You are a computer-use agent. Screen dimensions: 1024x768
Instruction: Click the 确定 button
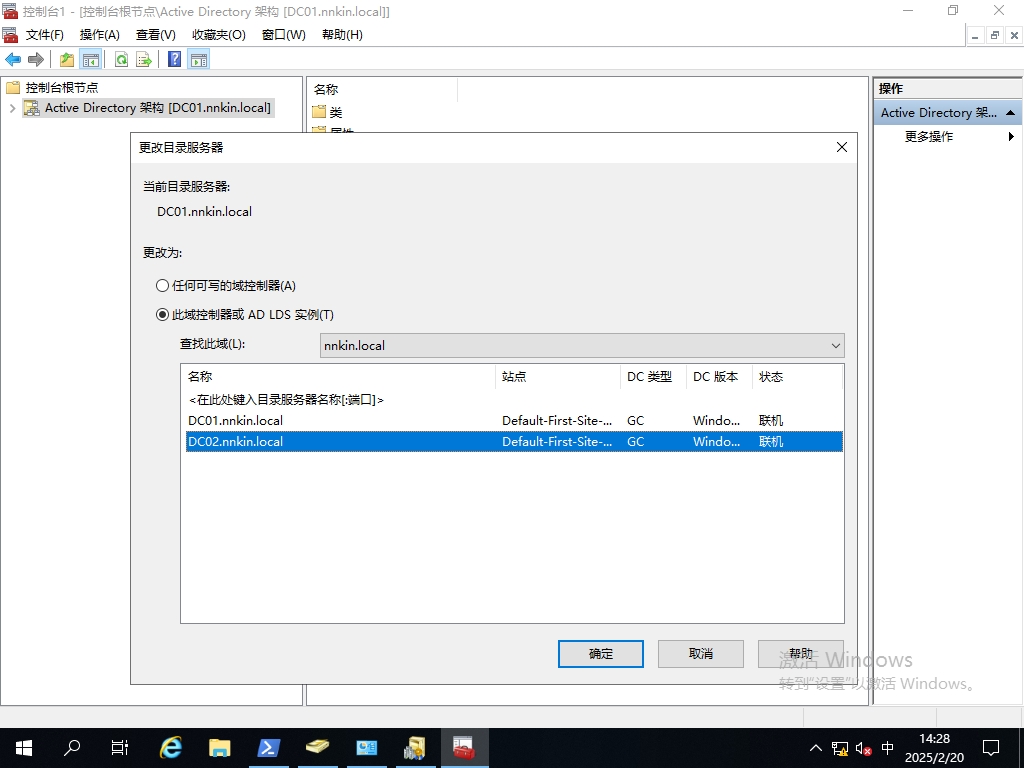pos(601,654)
